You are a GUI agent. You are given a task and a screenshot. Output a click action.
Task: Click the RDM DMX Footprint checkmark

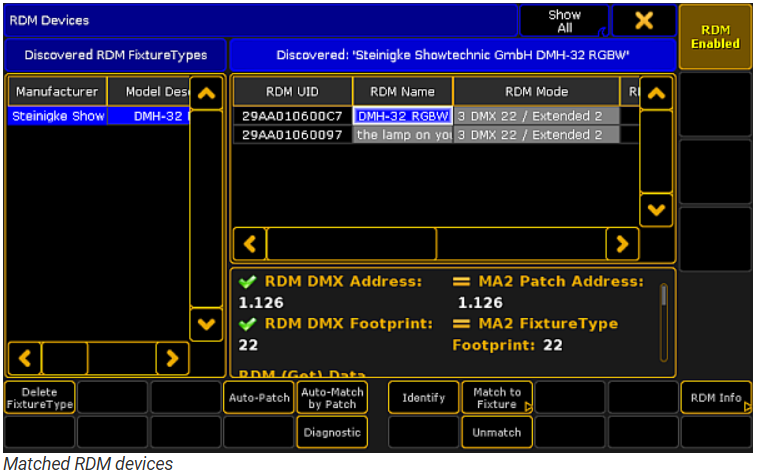coord(248,323)
